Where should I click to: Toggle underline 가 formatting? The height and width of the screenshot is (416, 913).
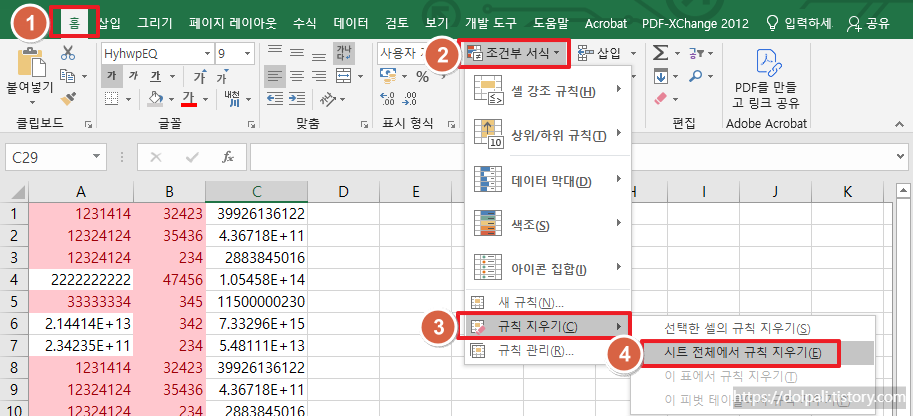[155, 76]
